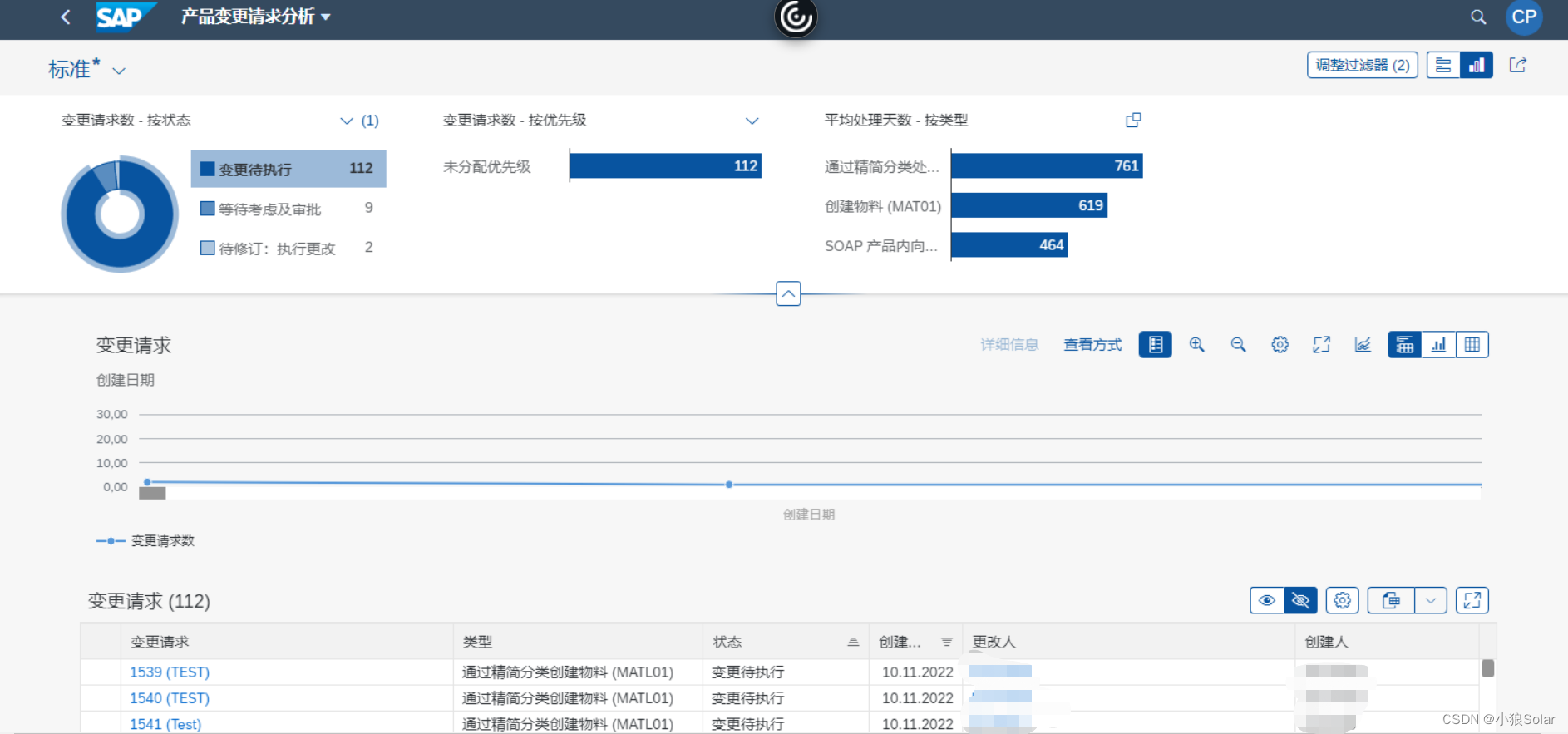Select the 未分配优先级 bar with 112
1568x734 pixels.
pyautogui.click(x=665, y=166)
